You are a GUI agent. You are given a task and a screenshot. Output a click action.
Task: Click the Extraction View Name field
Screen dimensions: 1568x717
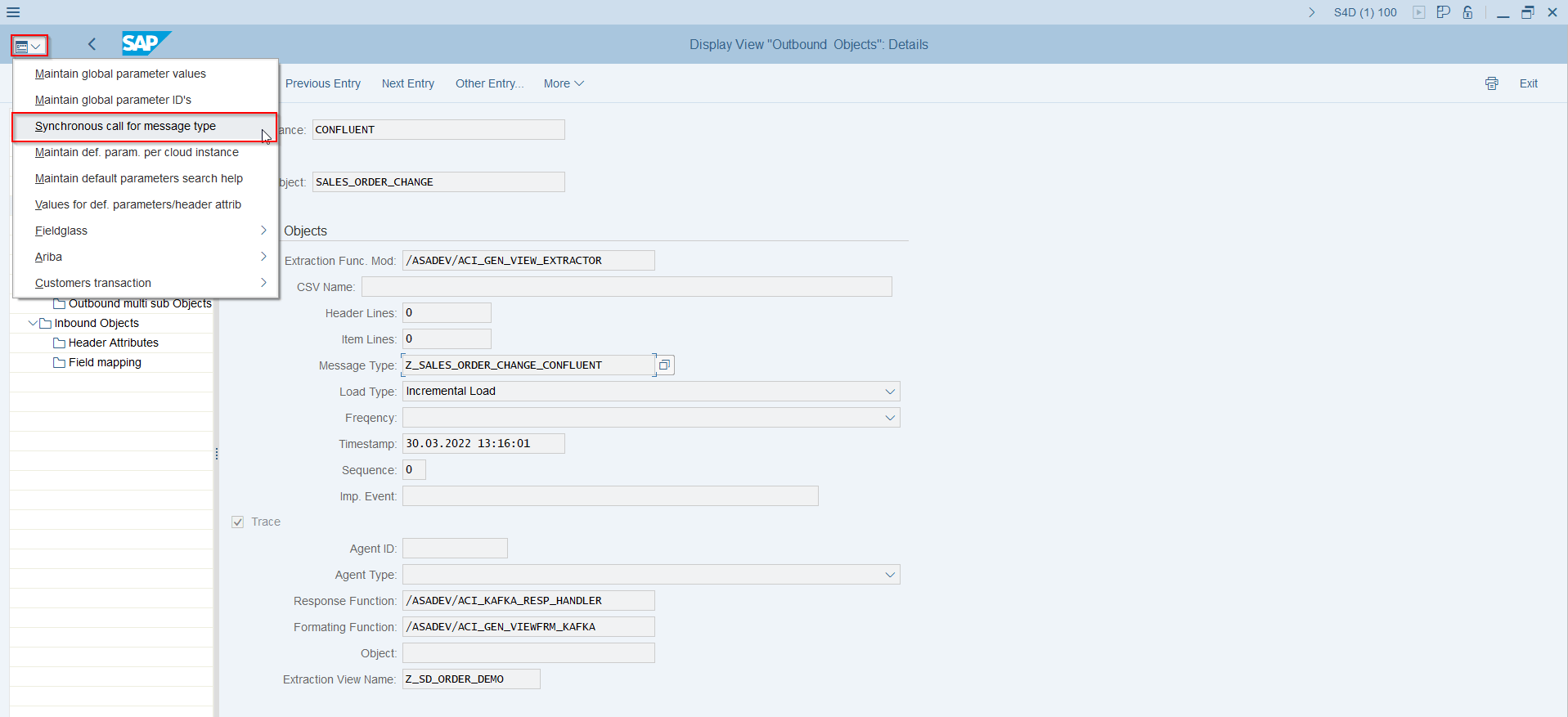point(471,679)
